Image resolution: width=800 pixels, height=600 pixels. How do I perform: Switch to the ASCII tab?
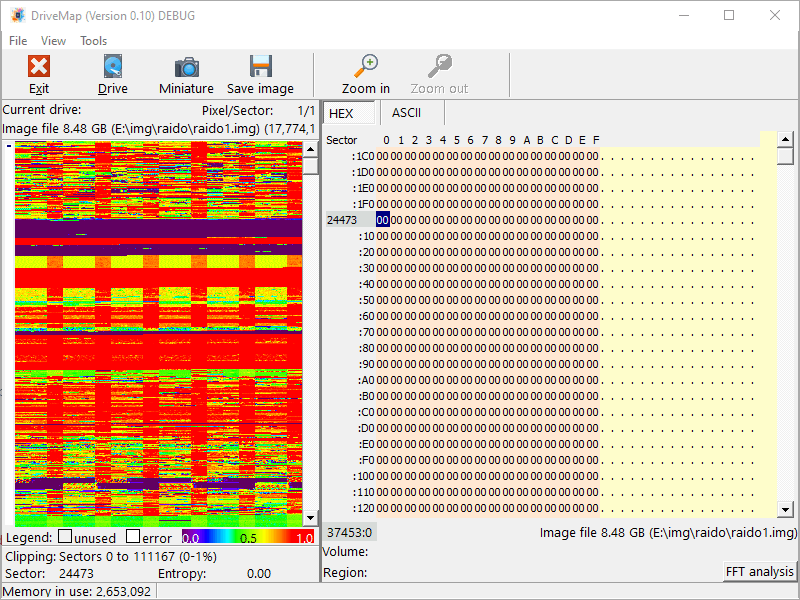pyautogui.click(x=406, y=113)
